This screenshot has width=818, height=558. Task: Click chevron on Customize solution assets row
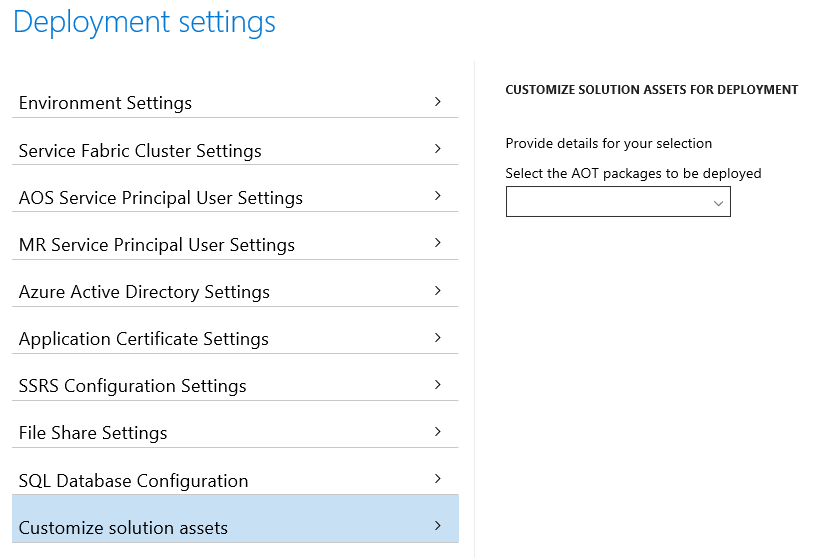click(x=438, y=525)
